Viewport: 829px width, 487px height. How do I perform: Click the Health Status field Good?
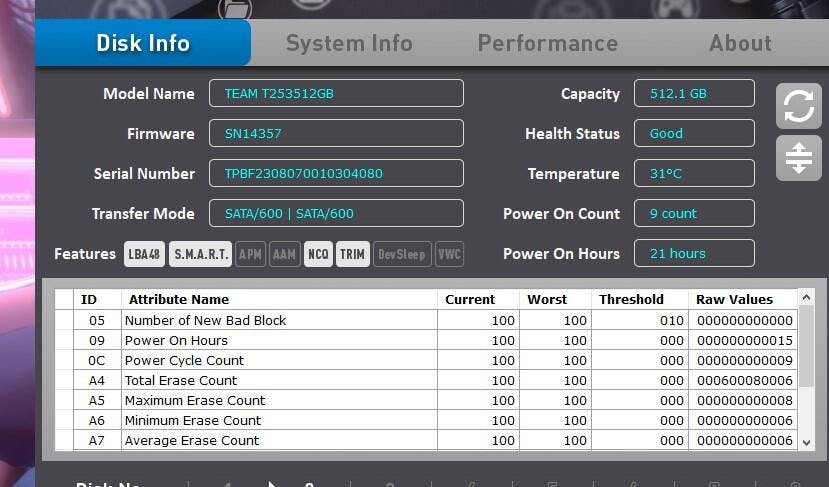pyautogui.click(x=694, y=133)
